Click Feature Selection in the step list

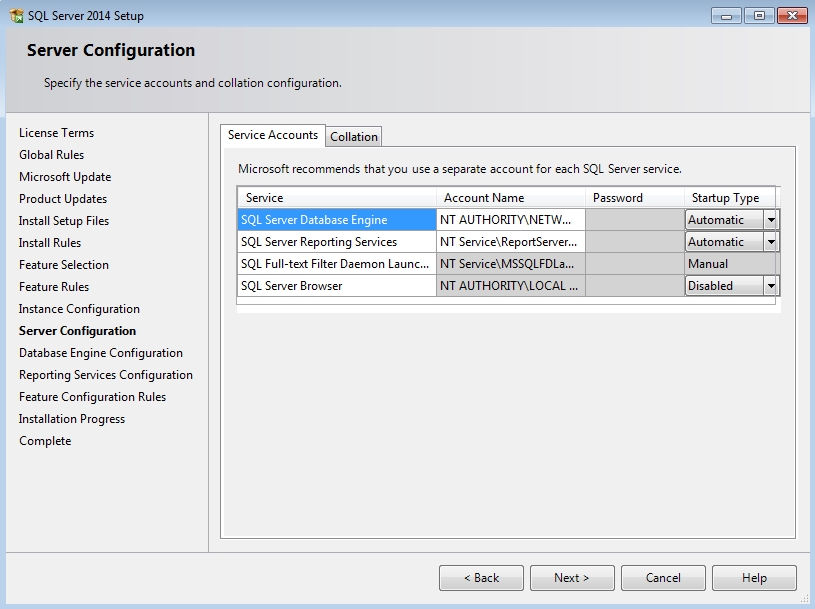[x=64, y=265]
